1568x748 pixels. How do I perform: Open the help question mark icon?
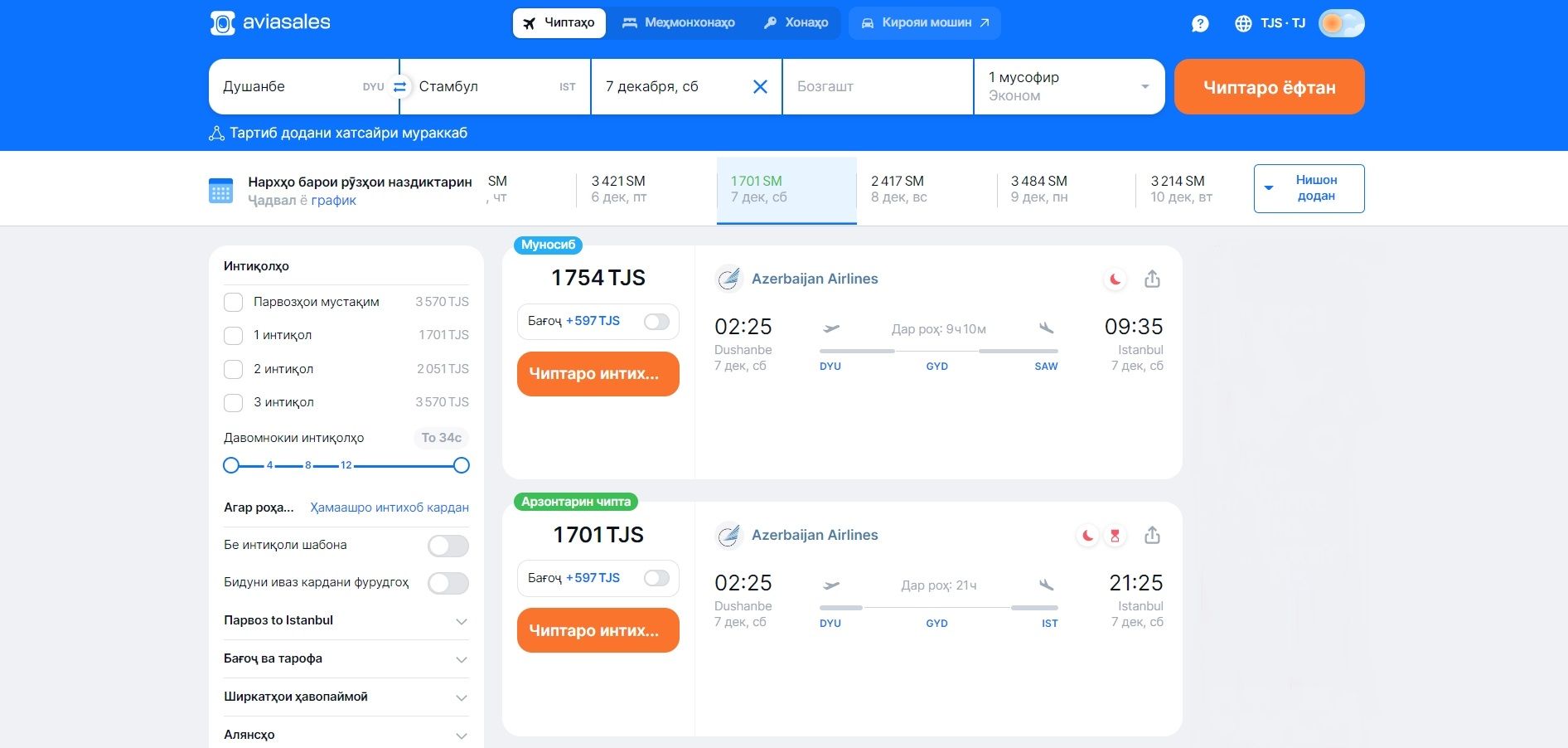click(1200, 23)
